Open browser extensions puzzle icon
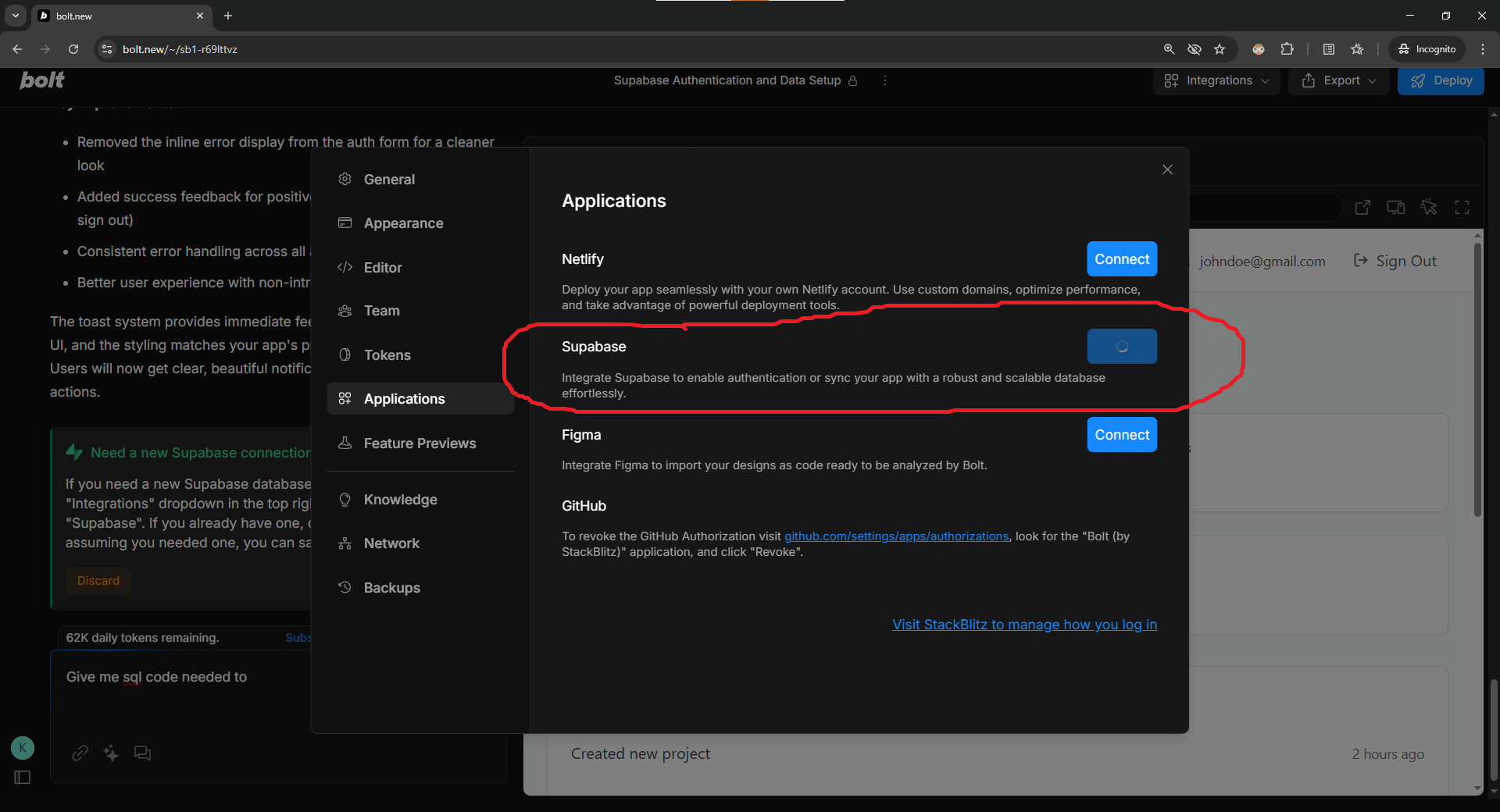Screen dimensions: 1500x812 1287,48
